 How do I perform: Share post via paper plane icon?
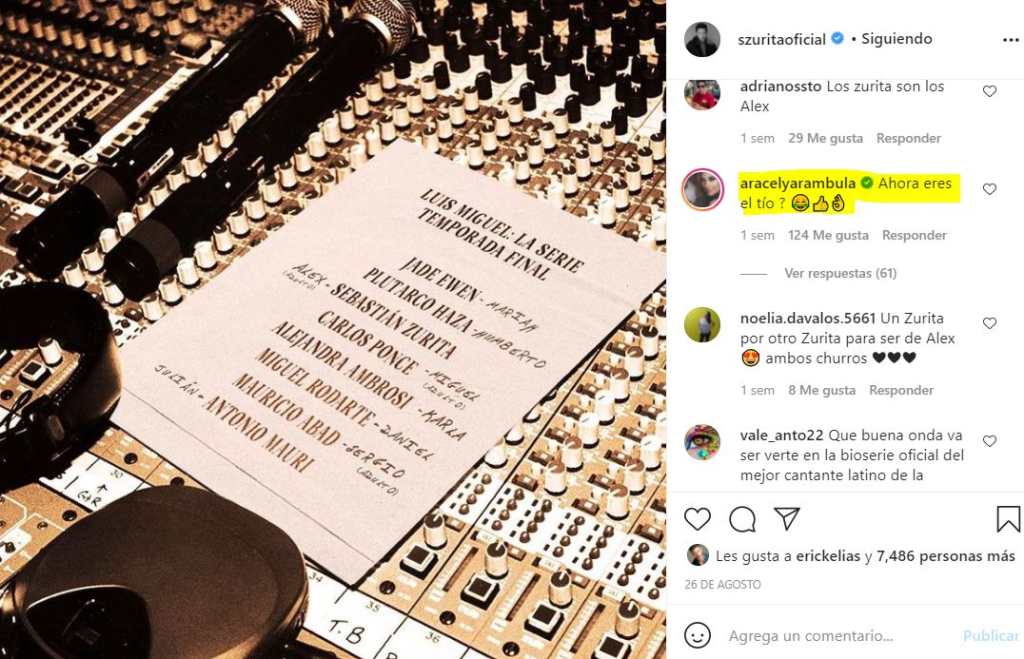[x=787, y=519]
